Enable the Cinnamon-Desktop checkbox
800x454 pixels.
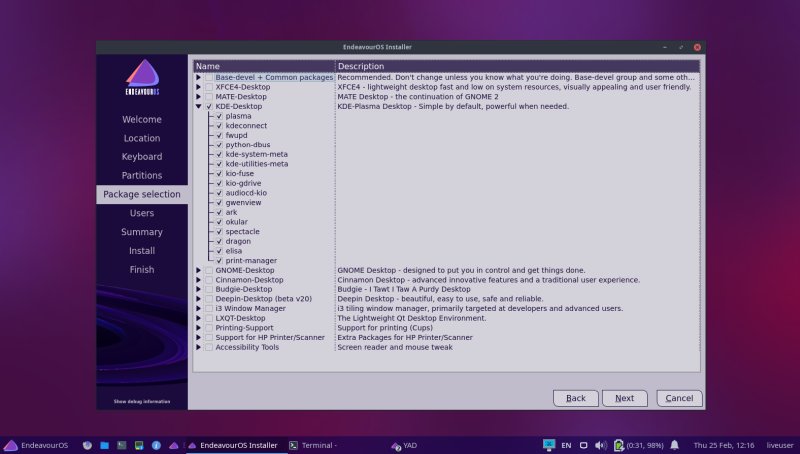[x=209, y=280]
